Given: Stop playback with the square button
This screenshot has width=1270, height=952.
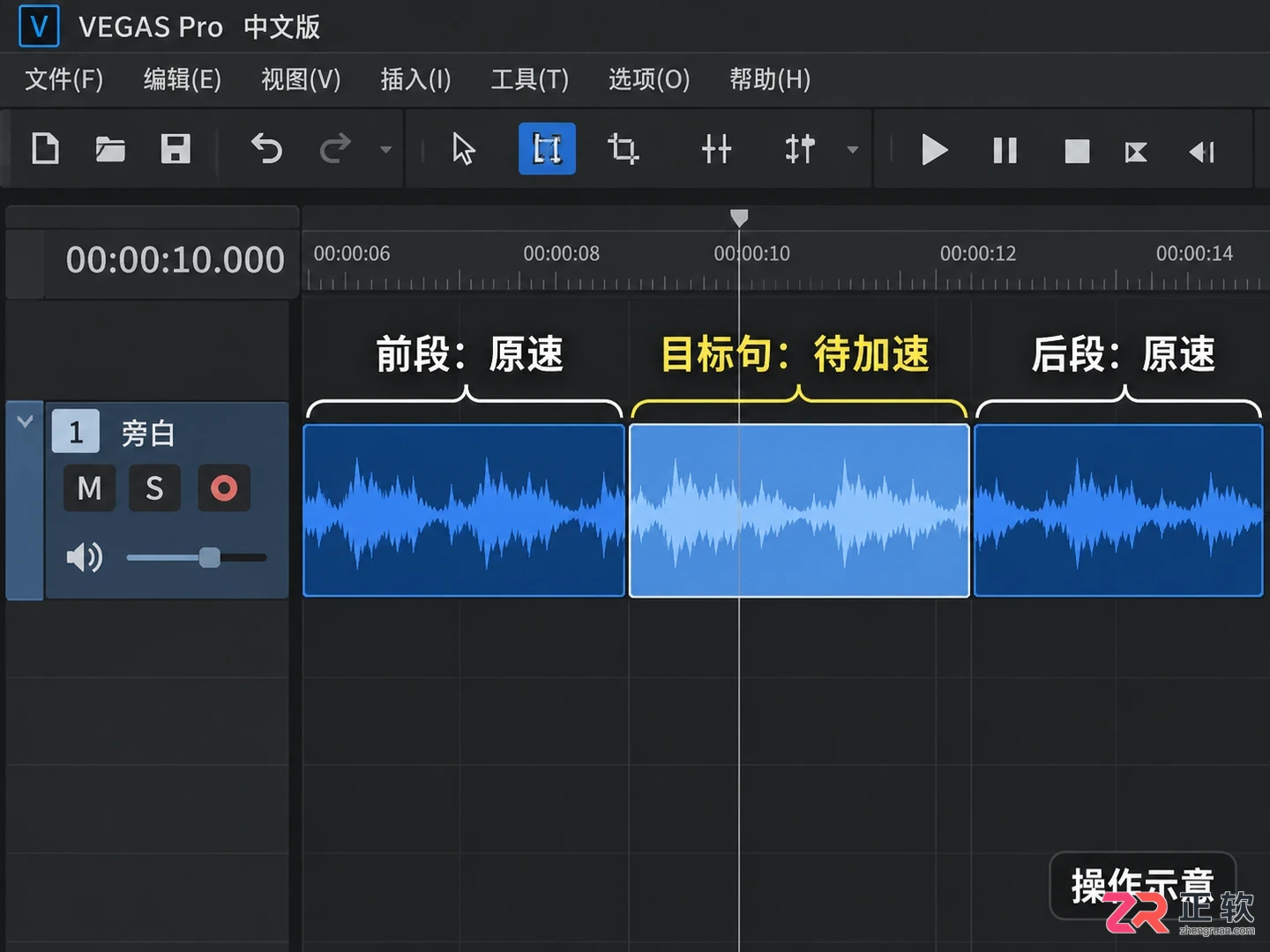Looking at the screenshot, I should click(1077, 151).
